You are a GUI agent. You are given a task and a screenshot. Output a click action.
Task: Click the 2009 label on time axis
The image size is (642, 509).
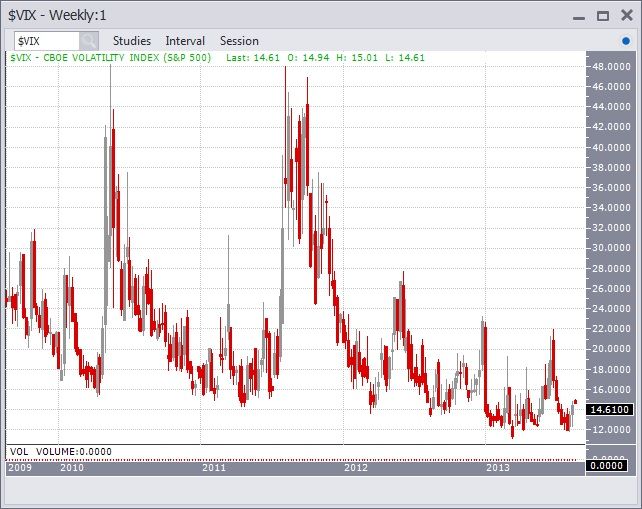click(20, 468)
